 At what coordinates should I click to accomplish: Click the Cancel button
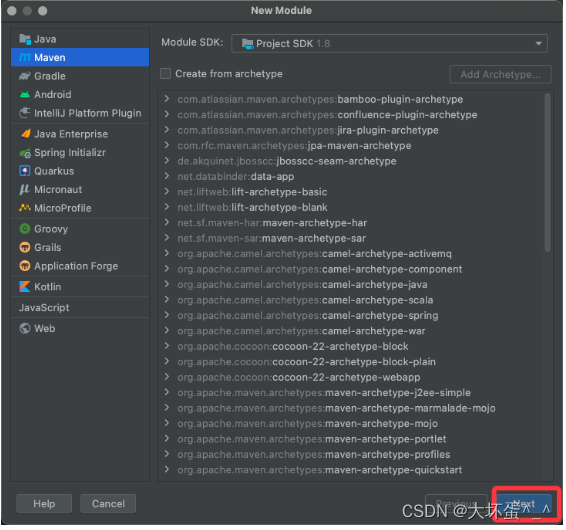[108, 504]
